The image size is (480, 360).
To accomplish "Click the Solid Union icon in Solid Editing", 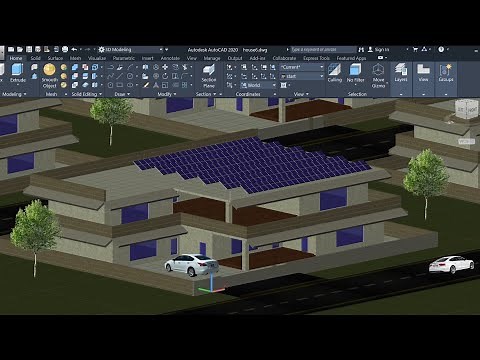I will click(x=75, y=67).
